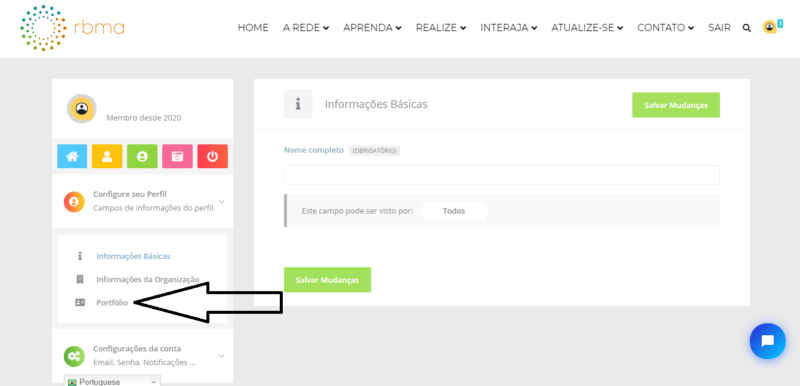Click the blue home shortcut button
The height and width of the screenshot is (386, 800).
(x=72, y=157)
